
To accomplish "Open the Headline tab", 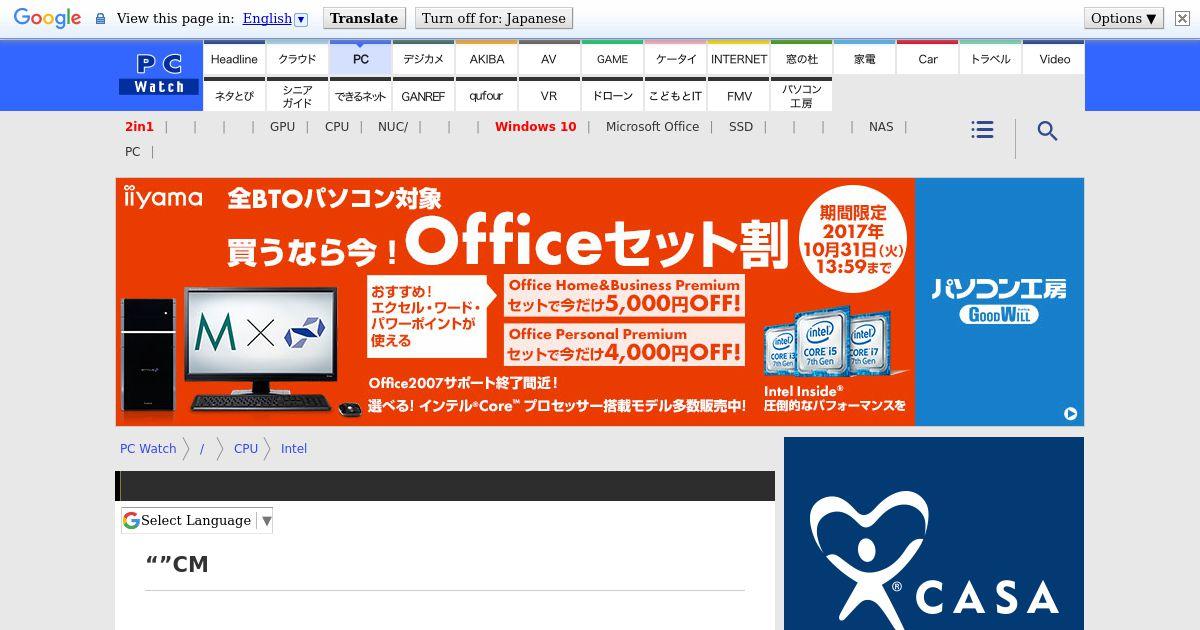I will click(x=234, y=58).
